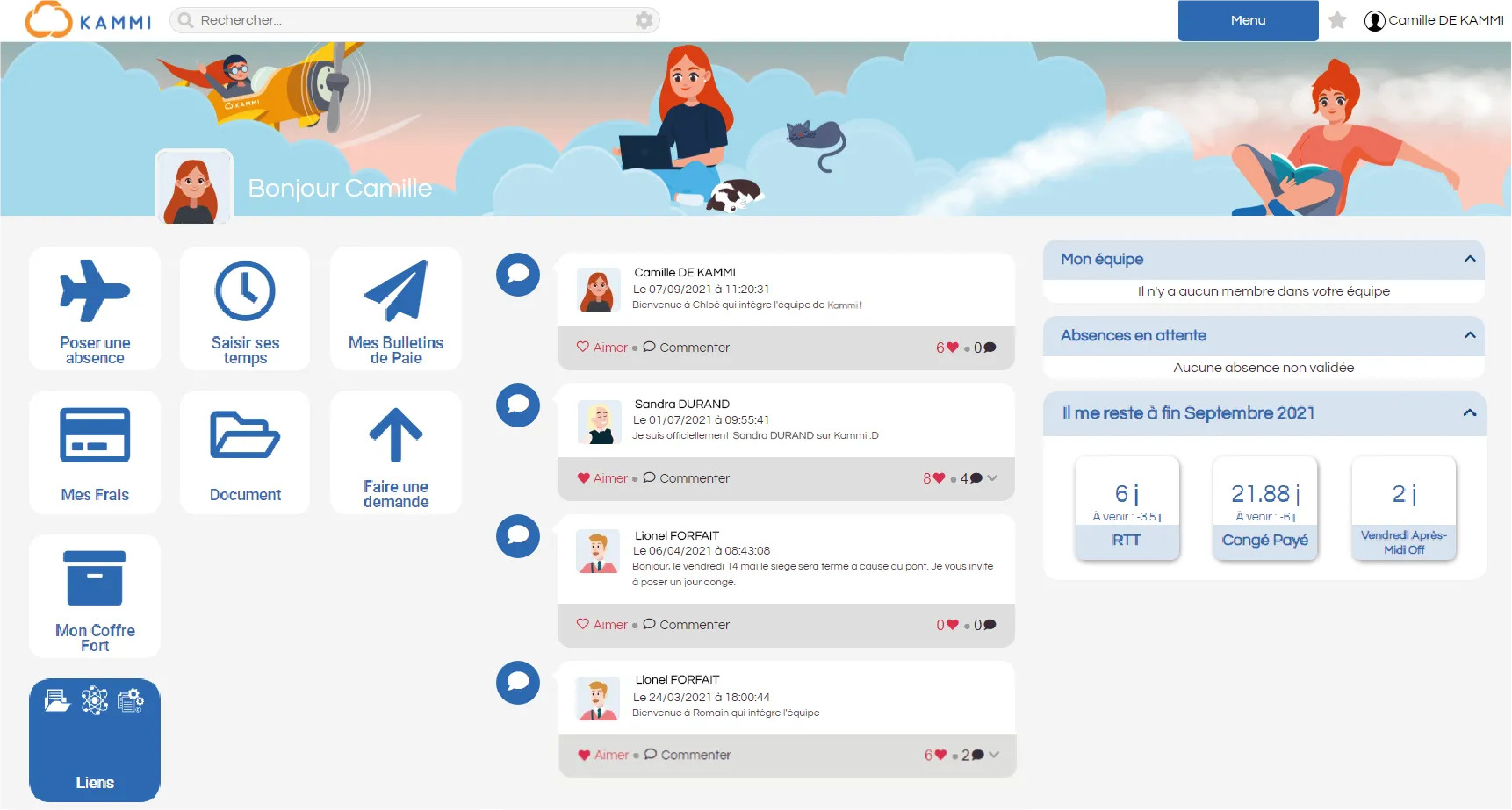Screen dimensions: 1512x810
Task: Click the favorites star icon
Action: tap(1337, 20)
